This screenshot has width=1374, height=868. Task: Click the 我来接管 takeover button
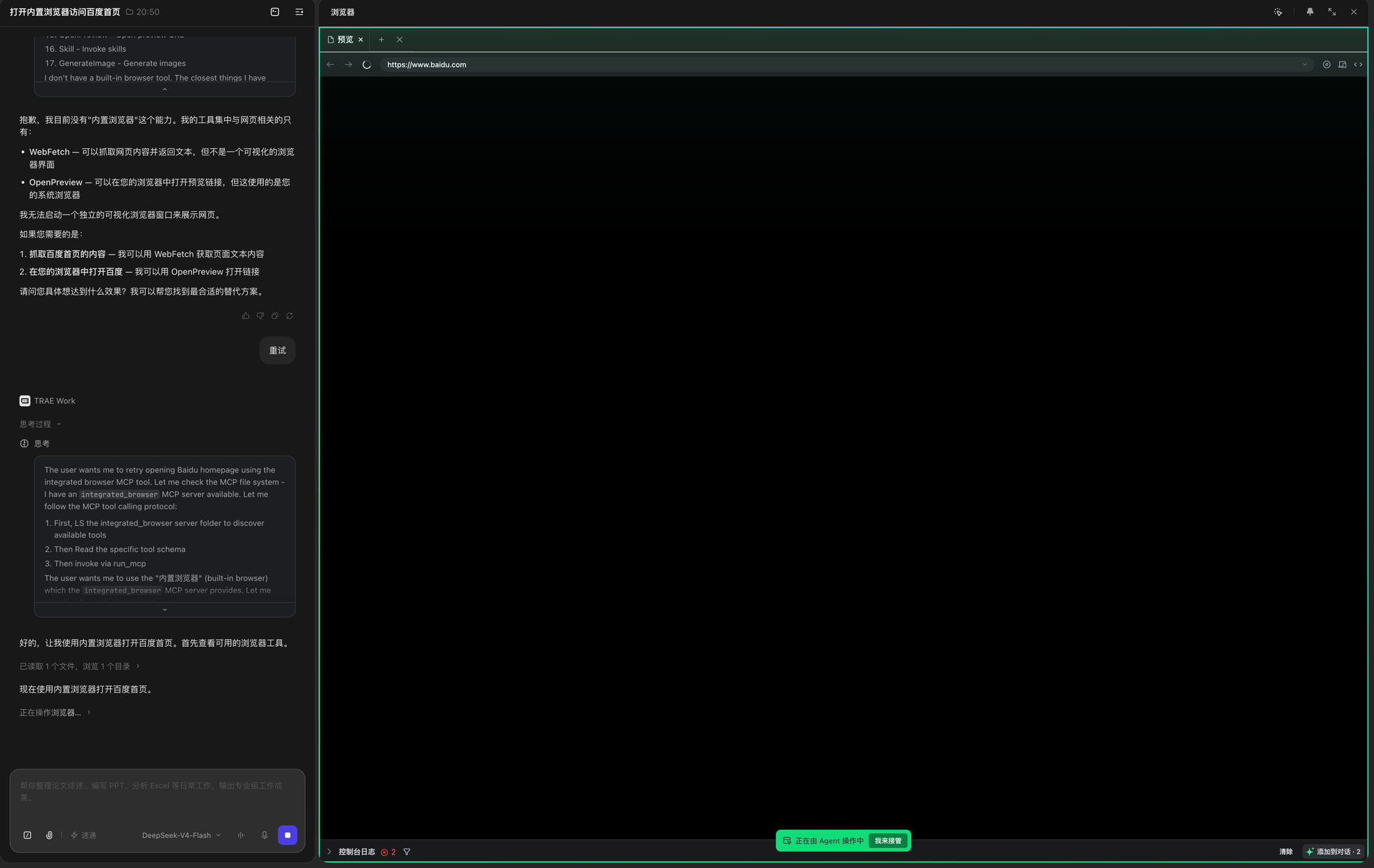point(888,841)
